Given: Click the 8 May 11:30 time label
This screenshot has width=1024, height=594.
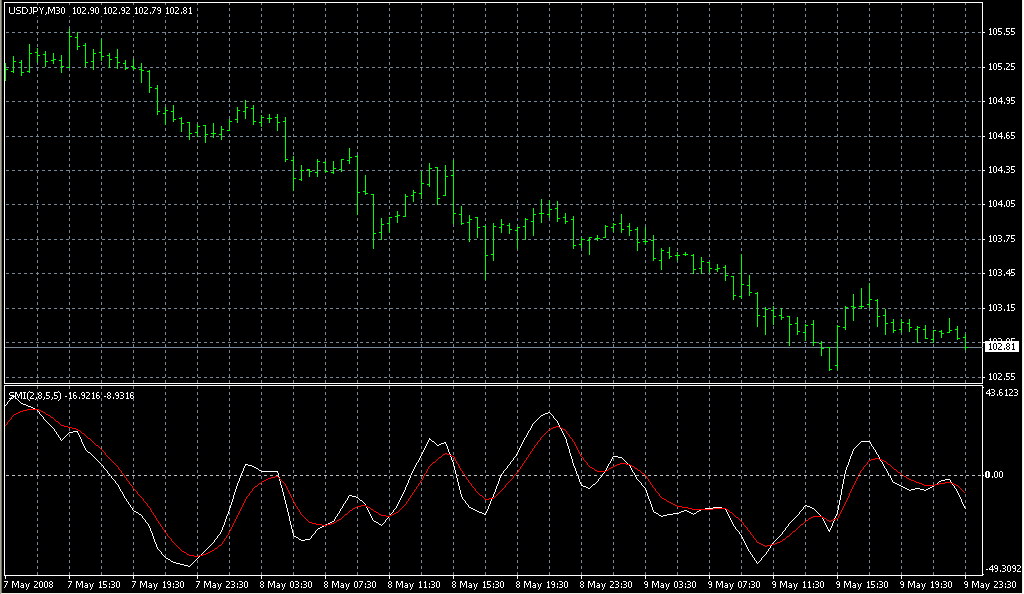Looking at the screenshot, I should pos(416,584).
